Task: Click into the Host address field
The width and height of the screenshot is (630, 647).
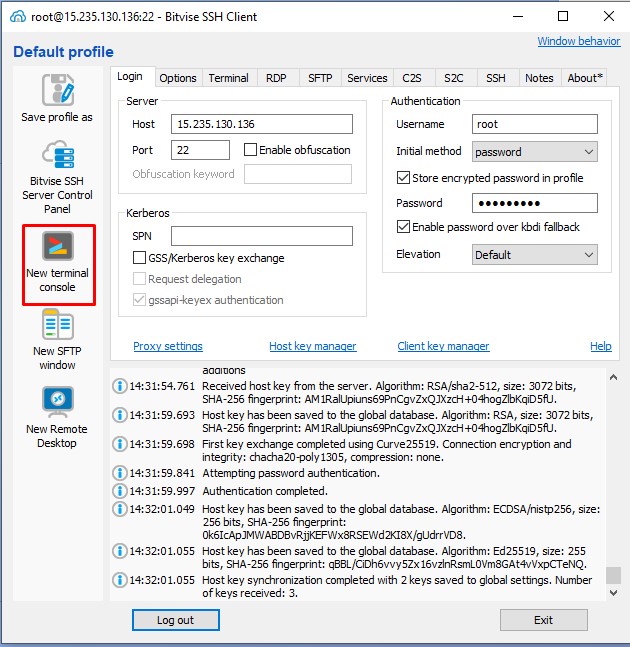Action: click(x=262, y=124)
